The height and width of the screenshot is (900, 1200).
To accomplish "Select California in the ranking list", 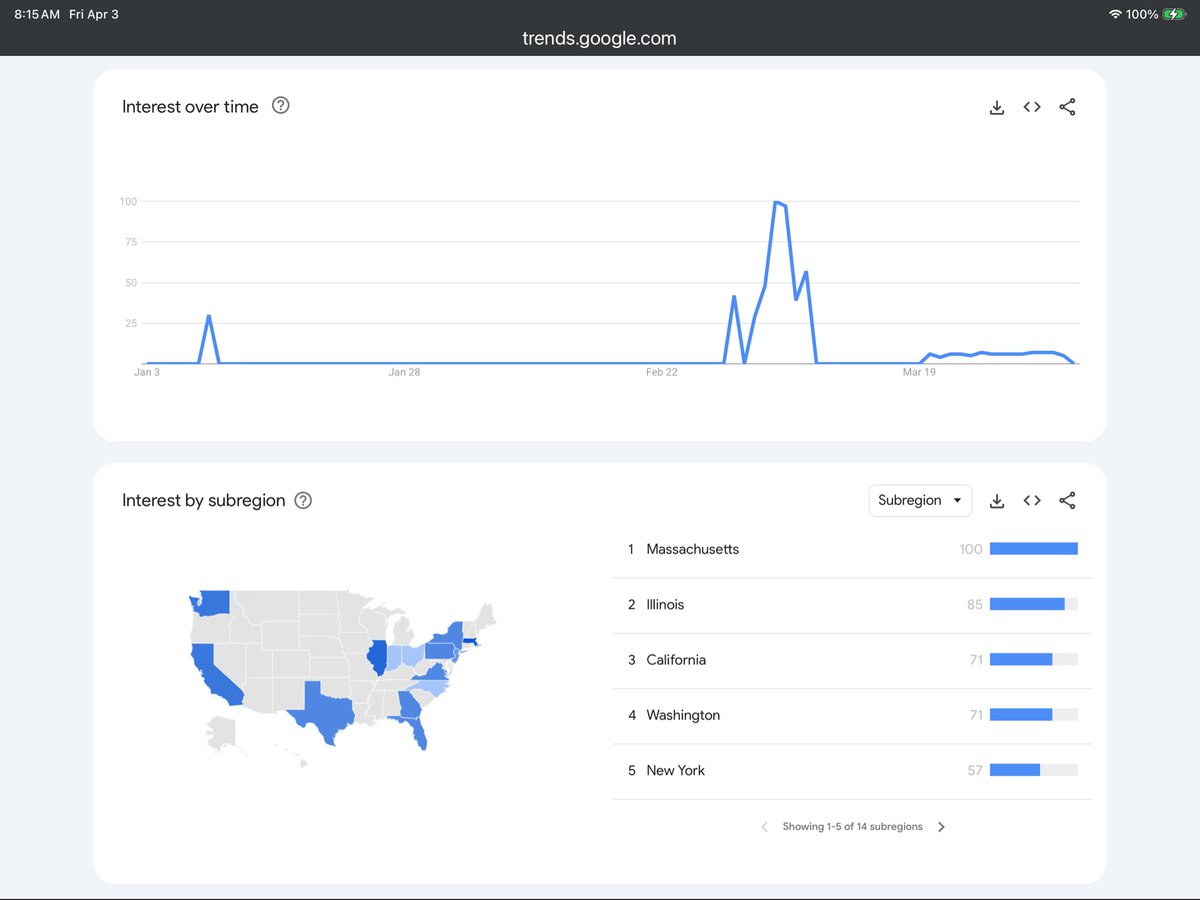I will 852,660.
